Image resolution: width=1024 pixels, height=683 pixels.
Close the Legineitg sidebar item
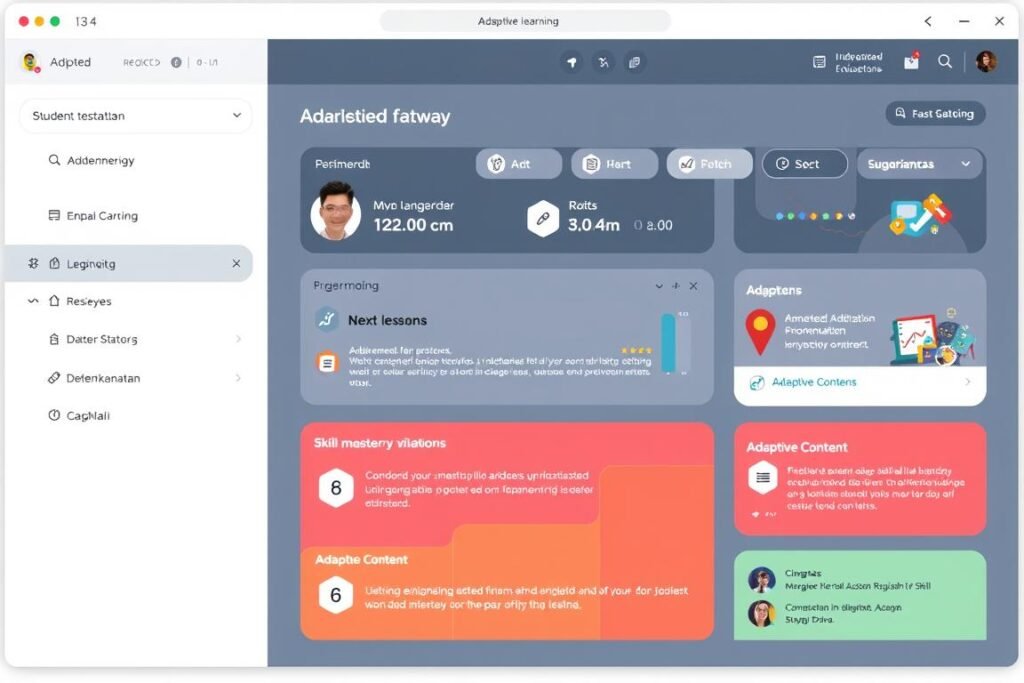point(236,264)
